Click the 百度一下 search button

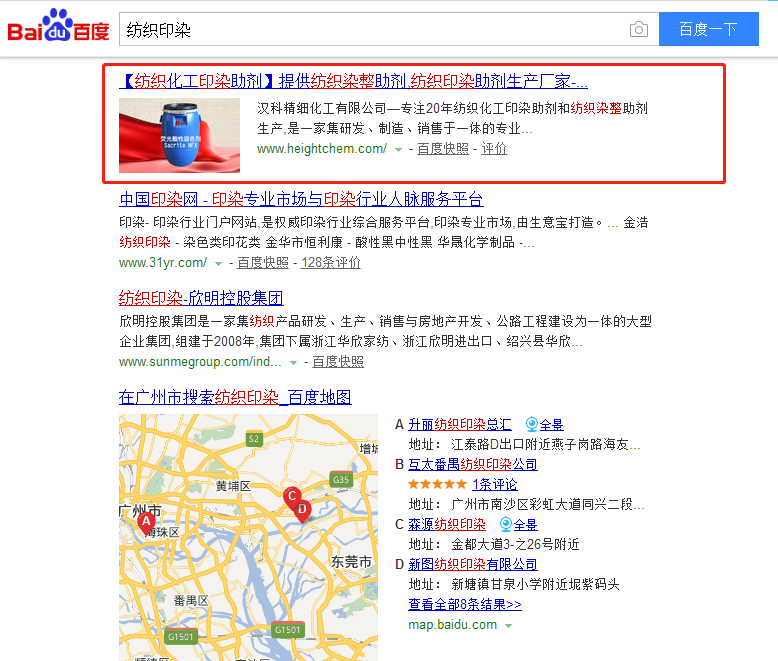pos(709,29)
